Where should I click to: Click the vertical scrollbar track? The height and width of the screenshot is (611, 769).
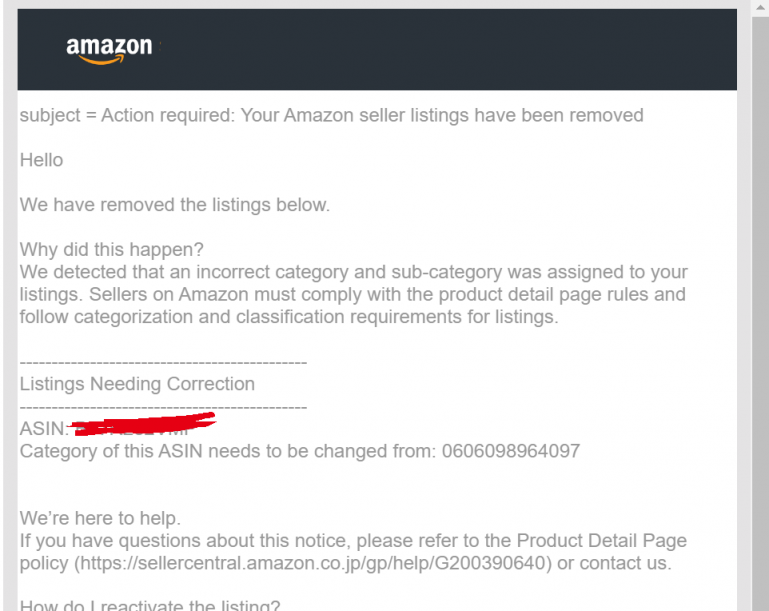760,314
